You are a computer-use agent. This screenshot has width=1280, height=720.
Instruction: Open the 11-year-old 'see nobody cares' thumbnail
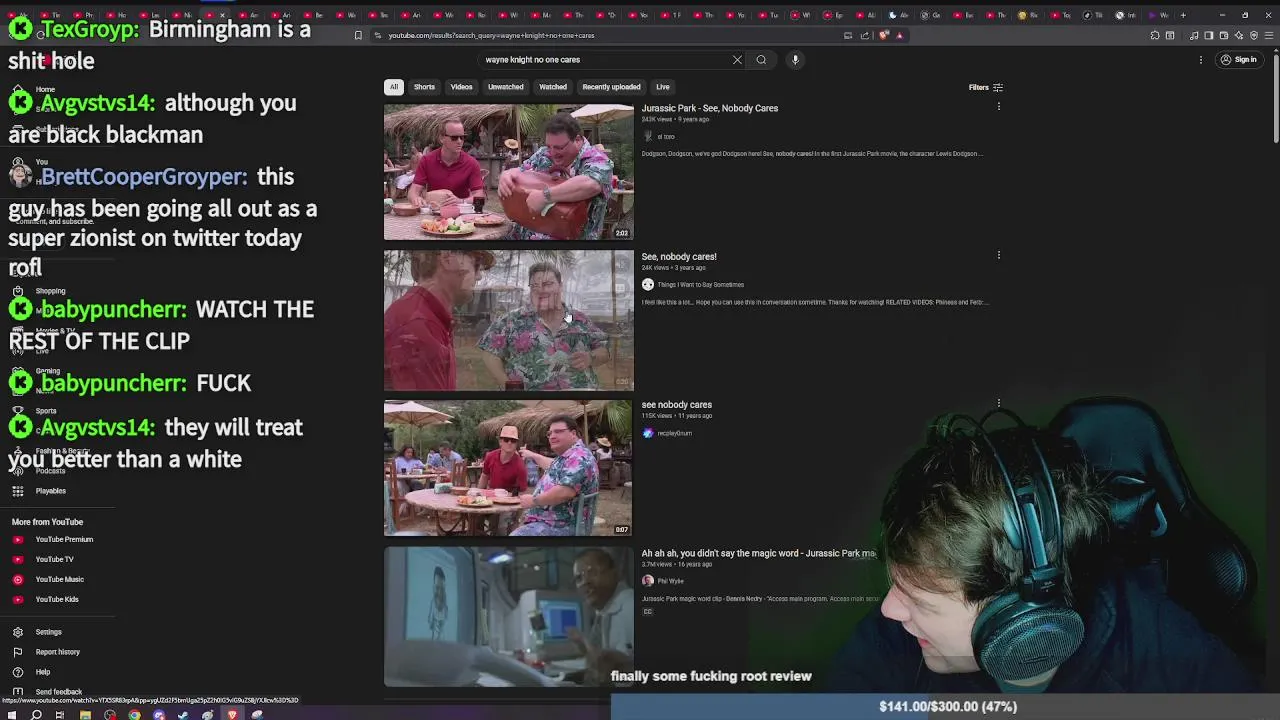(508, 468)
